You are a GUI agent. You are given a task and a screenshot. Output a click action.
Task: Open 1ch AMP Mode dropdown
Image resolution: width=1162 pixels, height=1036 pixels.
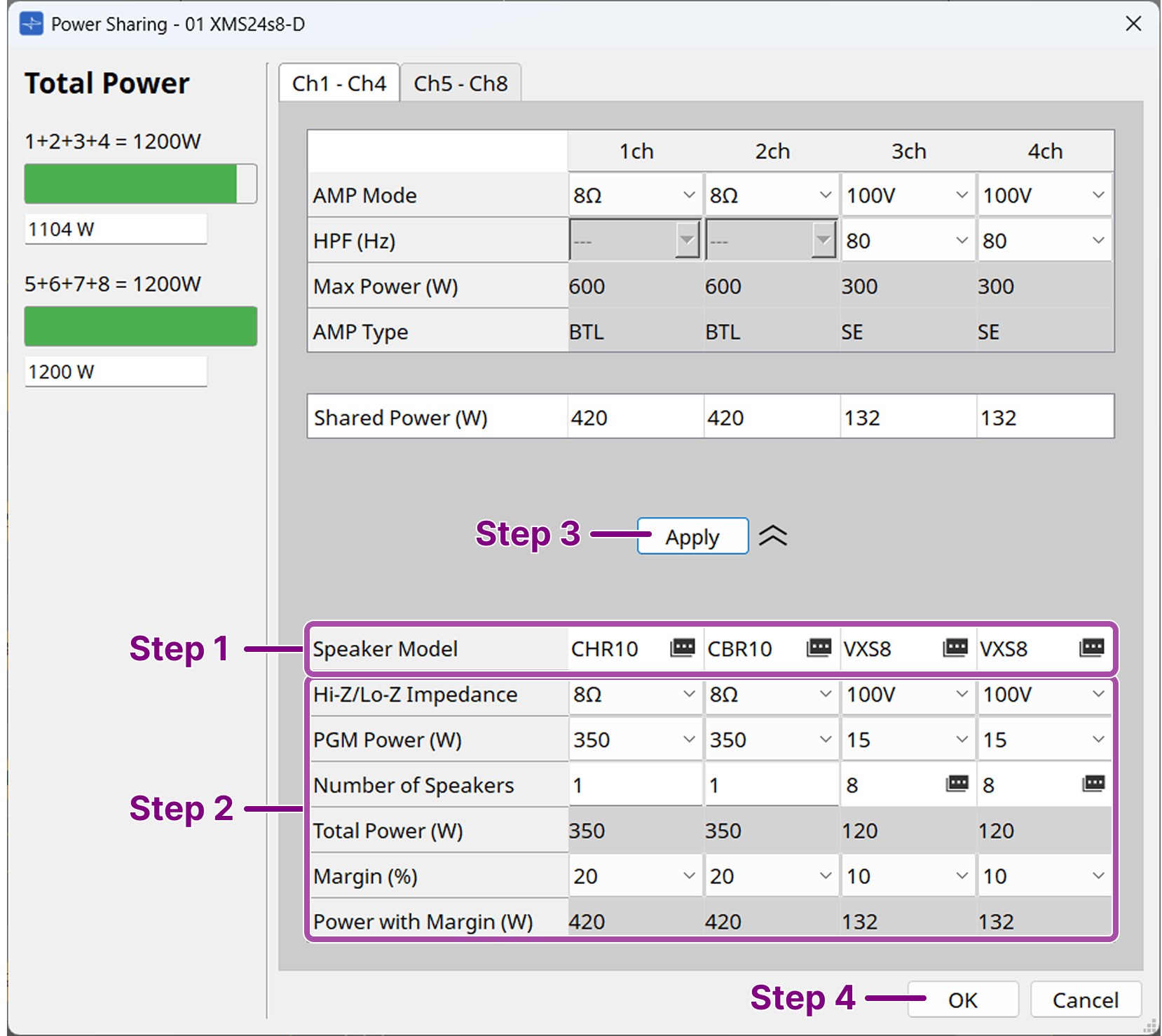(x=635, y=195)
